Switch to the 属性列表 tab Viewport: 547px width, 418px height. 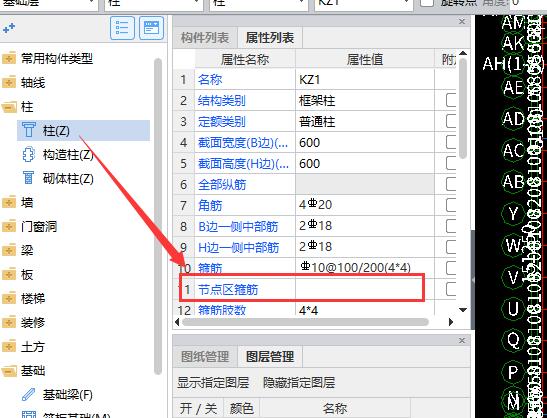pos(270,38)
